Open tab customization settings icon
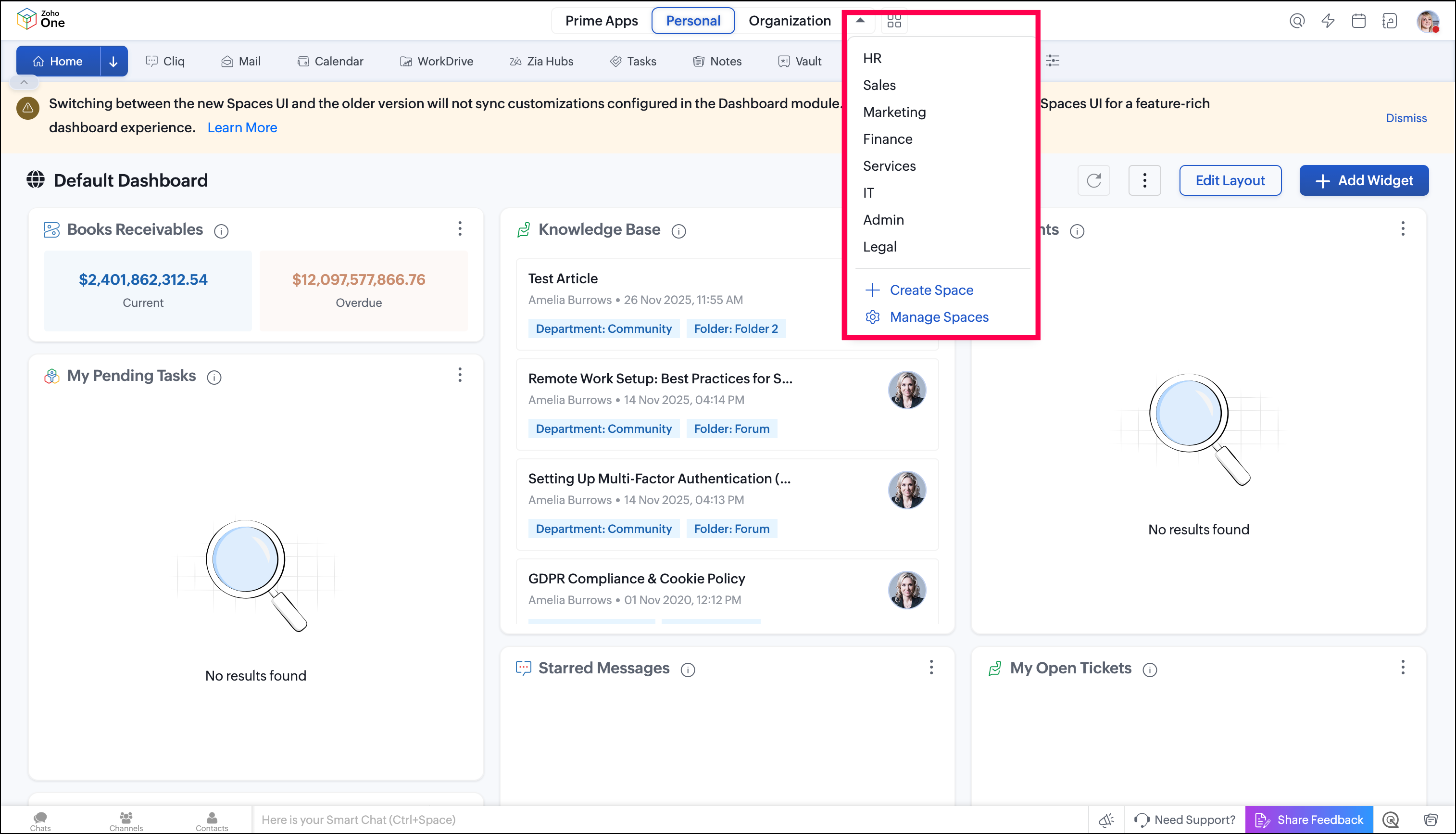The image size is (1456, 834). pos(1053,61)
